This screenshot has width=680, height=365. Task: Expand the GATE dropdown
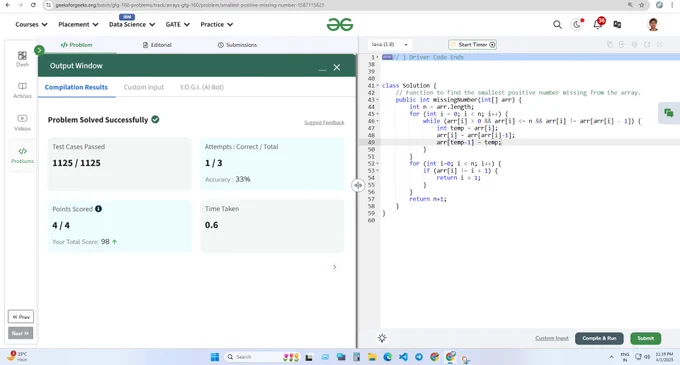[177, 25]
